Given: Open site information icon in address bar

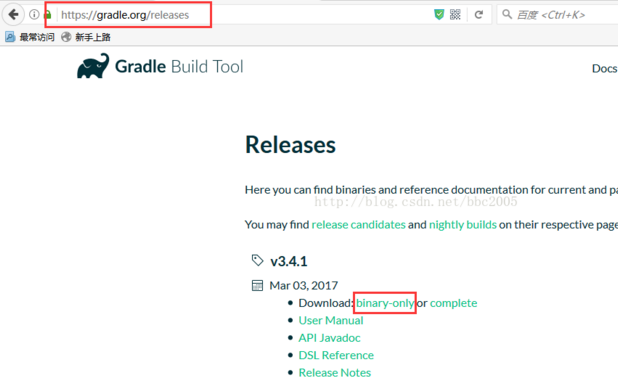Looking at the screenshot, I should pos(34,15).
